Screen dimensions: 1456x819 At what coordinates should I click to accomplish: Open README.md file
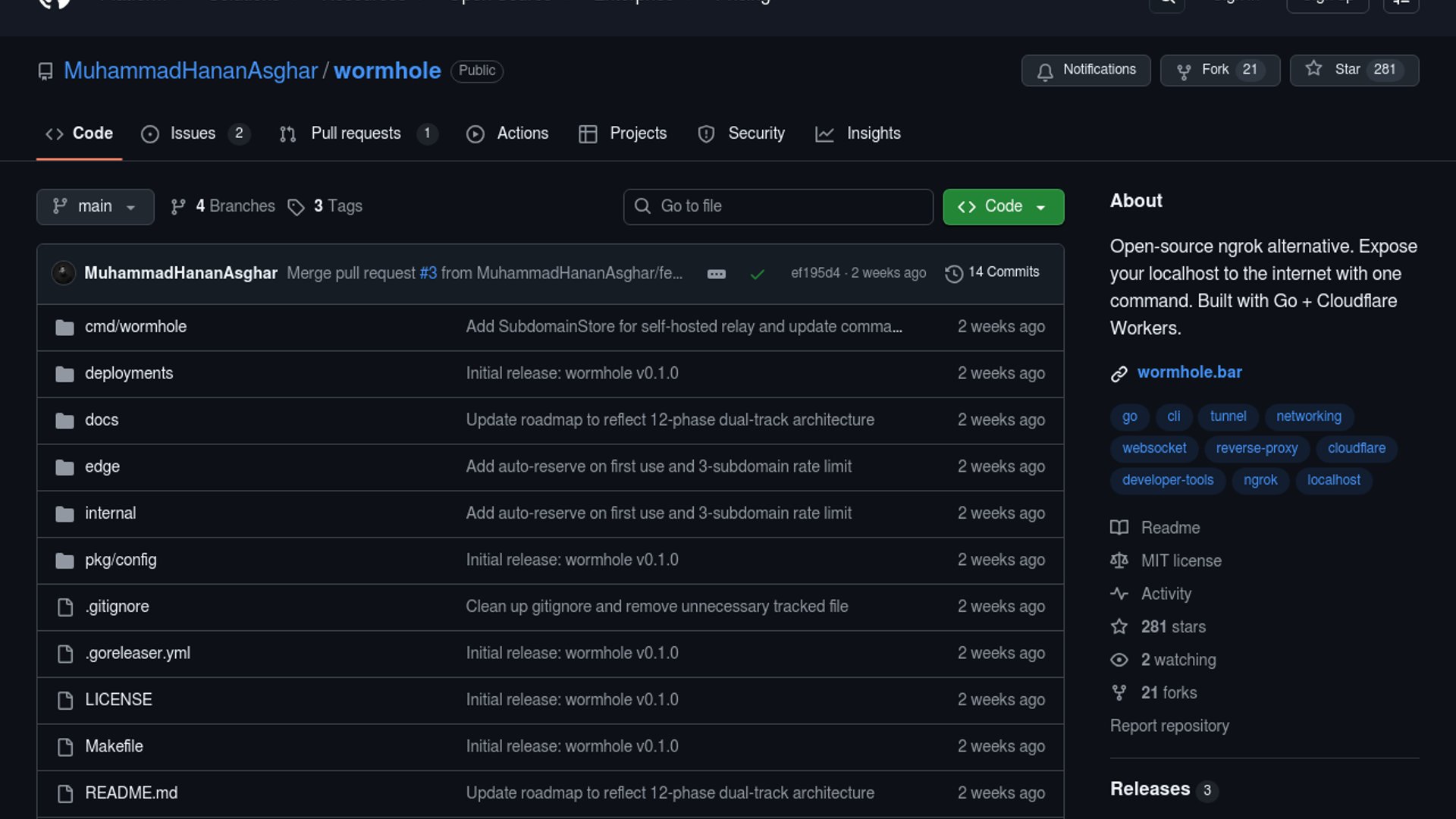pos(131,792)
